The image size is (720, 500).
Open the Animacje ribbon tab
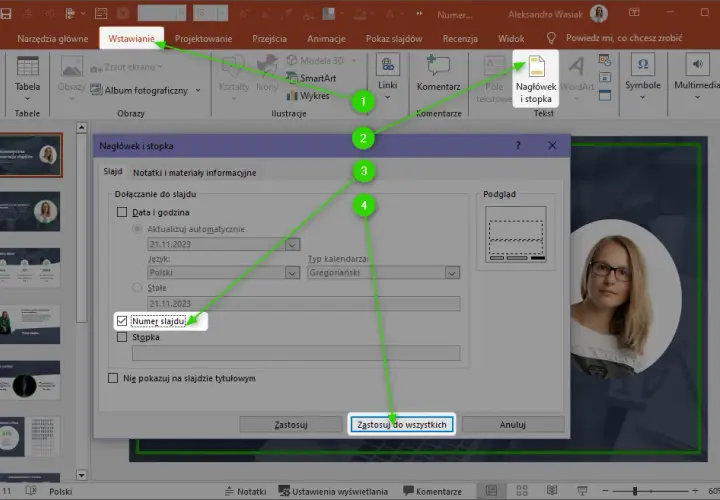326,39
